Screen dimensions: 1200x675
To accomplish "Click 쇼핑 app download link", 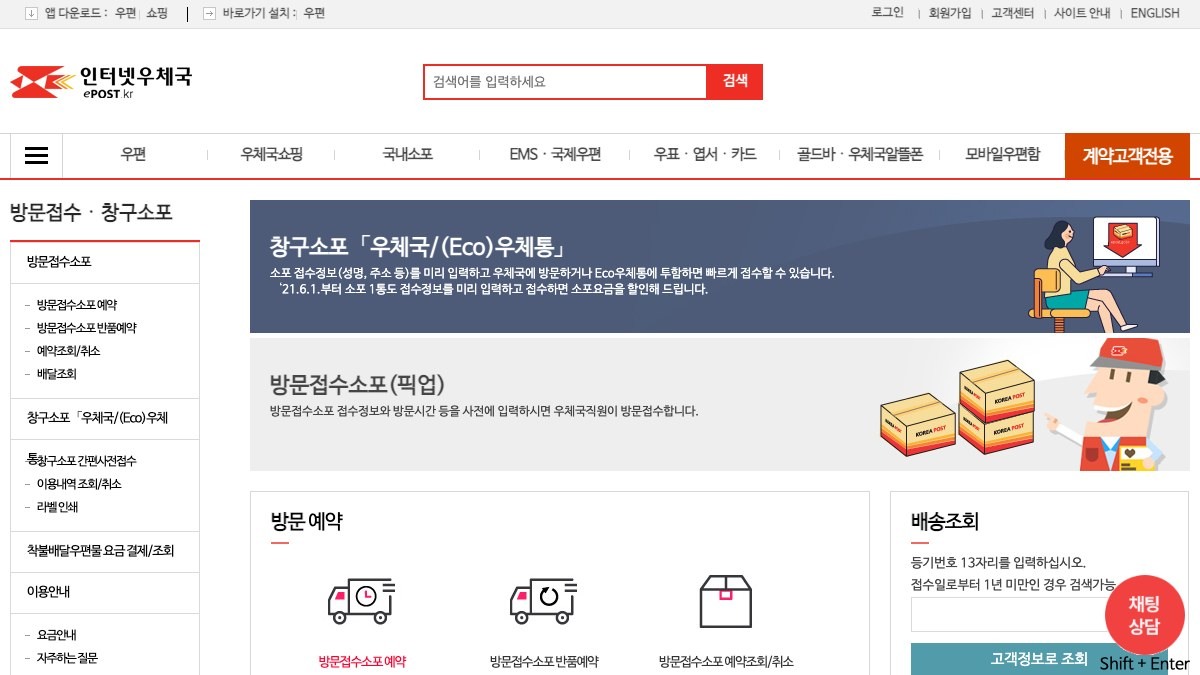I will pos(157,13).
